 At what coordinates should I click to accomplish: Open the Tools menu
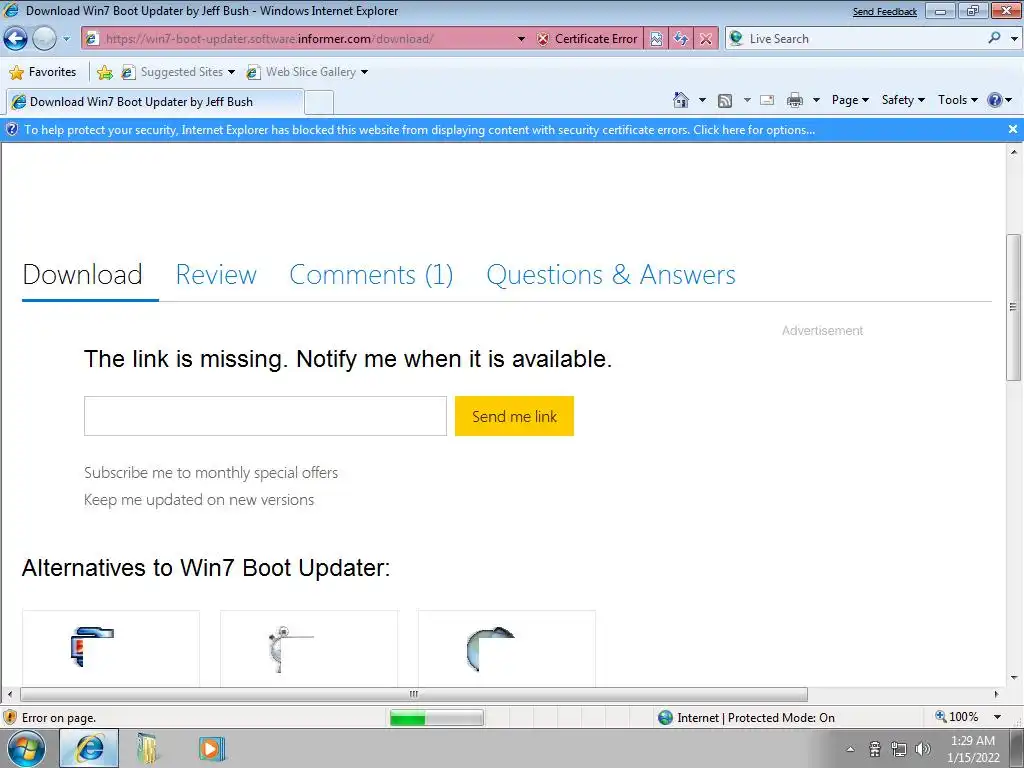957,100
